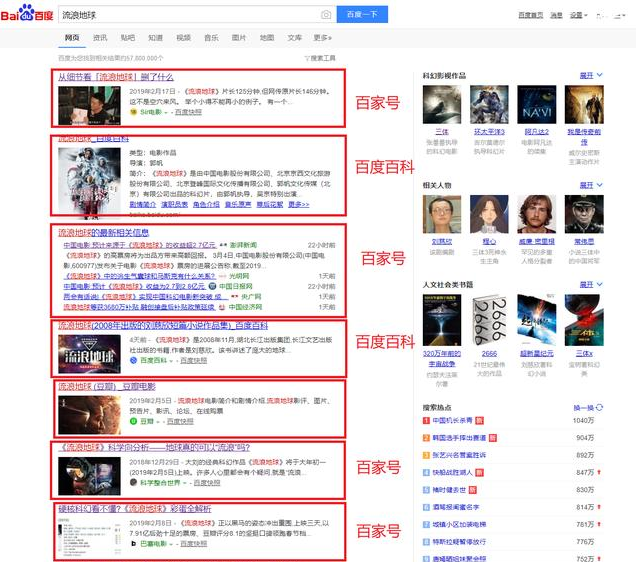
Task: Click the 百度百科 source icon in fourth result
Action: (133, 360)
